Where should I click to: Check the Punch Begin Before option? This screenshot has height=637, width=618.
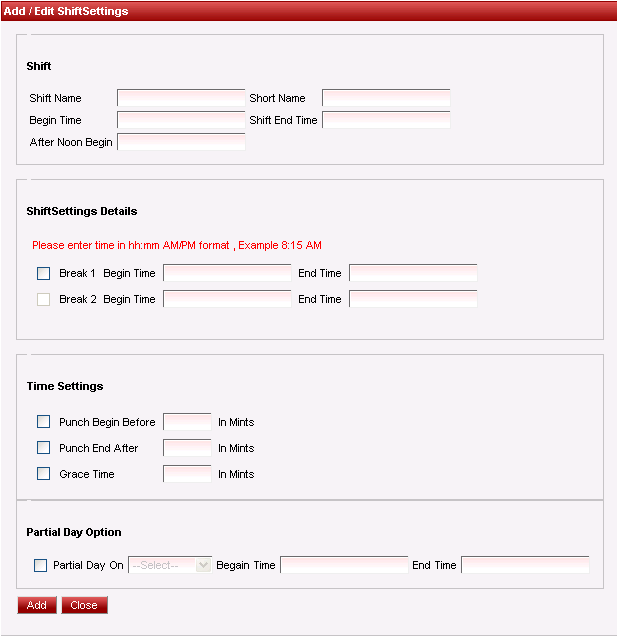click(43, 422)
